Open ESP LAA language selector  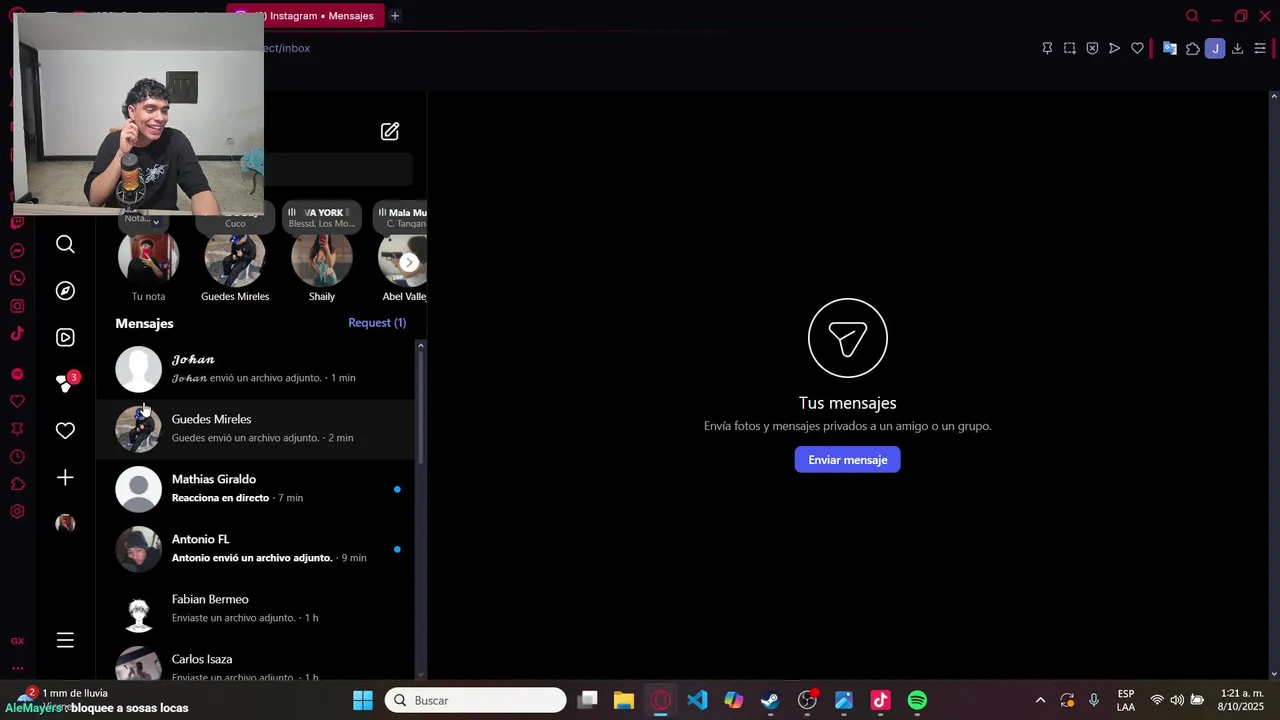[1126, 700]
